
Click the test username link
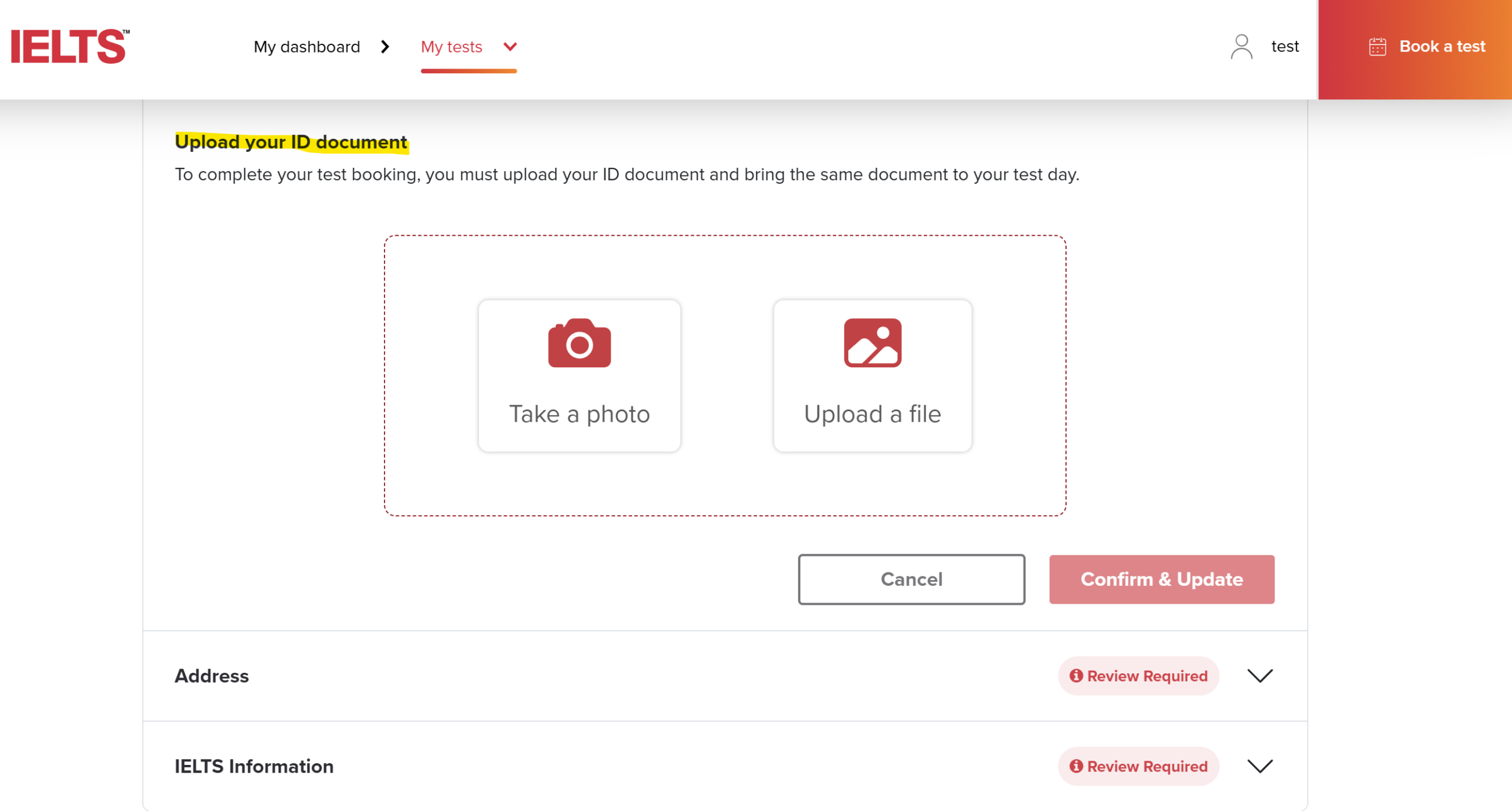click(1285, 47)
